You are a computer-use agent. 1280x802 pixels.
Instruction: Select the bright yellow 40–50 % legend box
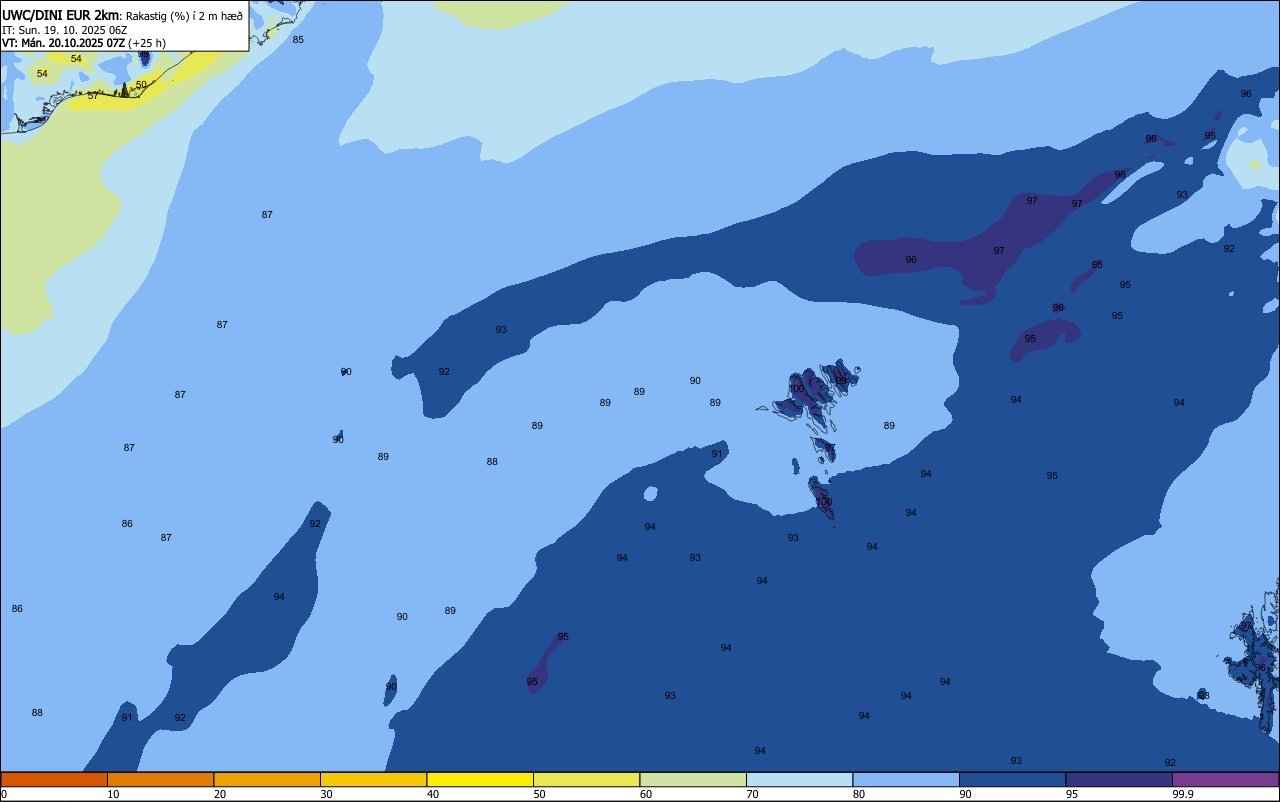480,779
